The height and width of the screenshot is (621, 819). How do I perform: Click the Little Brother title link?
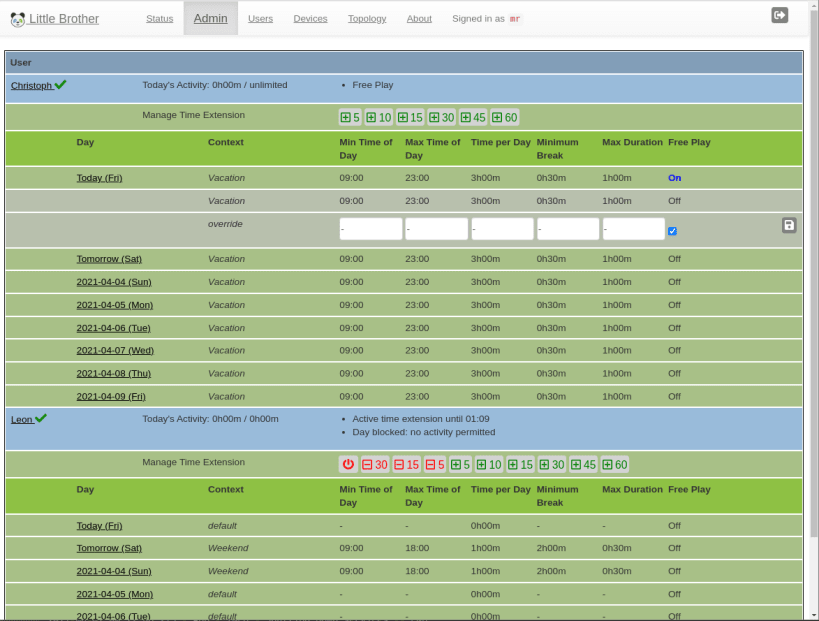click(x=64, y=19)
